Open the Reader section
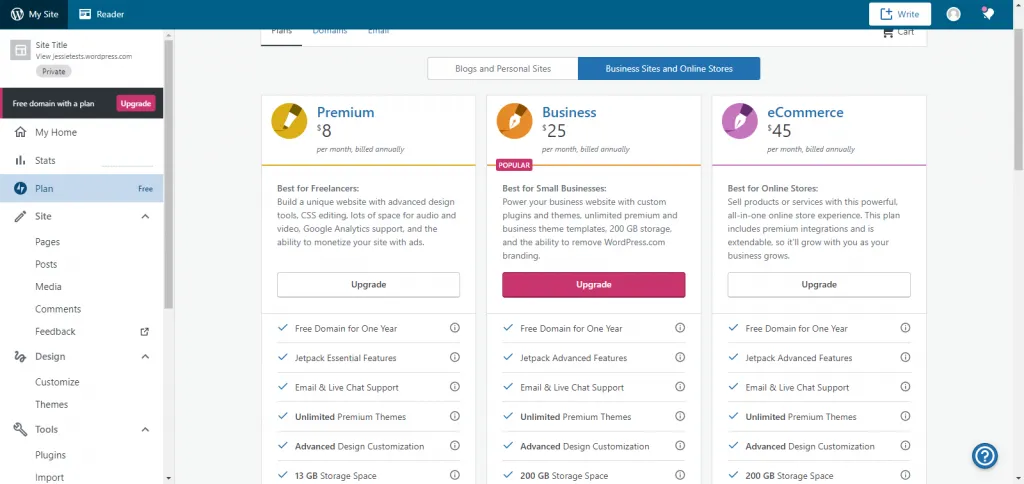Image resolution: width=1024 pixels, height=484 pixels. [101, 14]
